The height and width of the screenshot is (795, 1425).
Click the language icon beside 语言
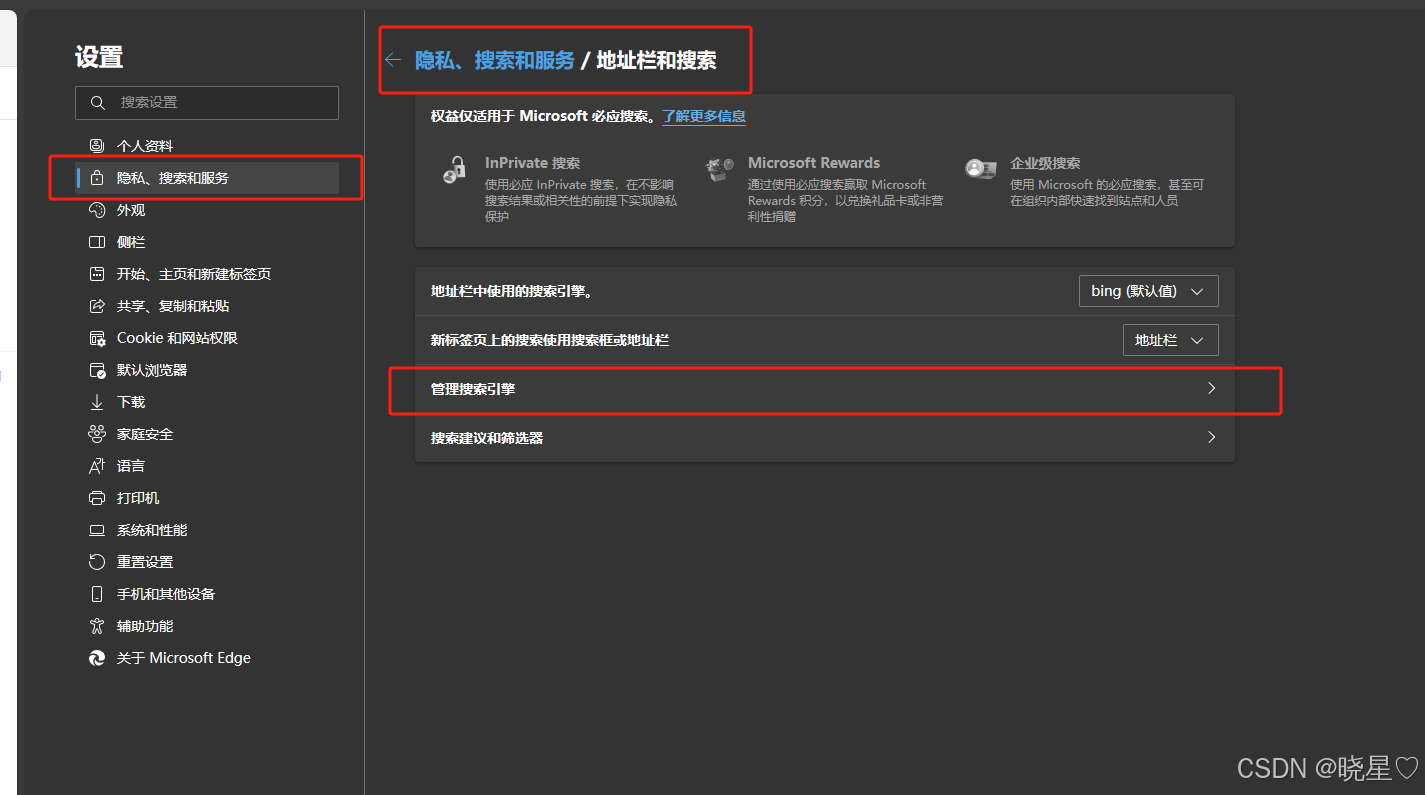pyautogui.click(x=97, y=466)
